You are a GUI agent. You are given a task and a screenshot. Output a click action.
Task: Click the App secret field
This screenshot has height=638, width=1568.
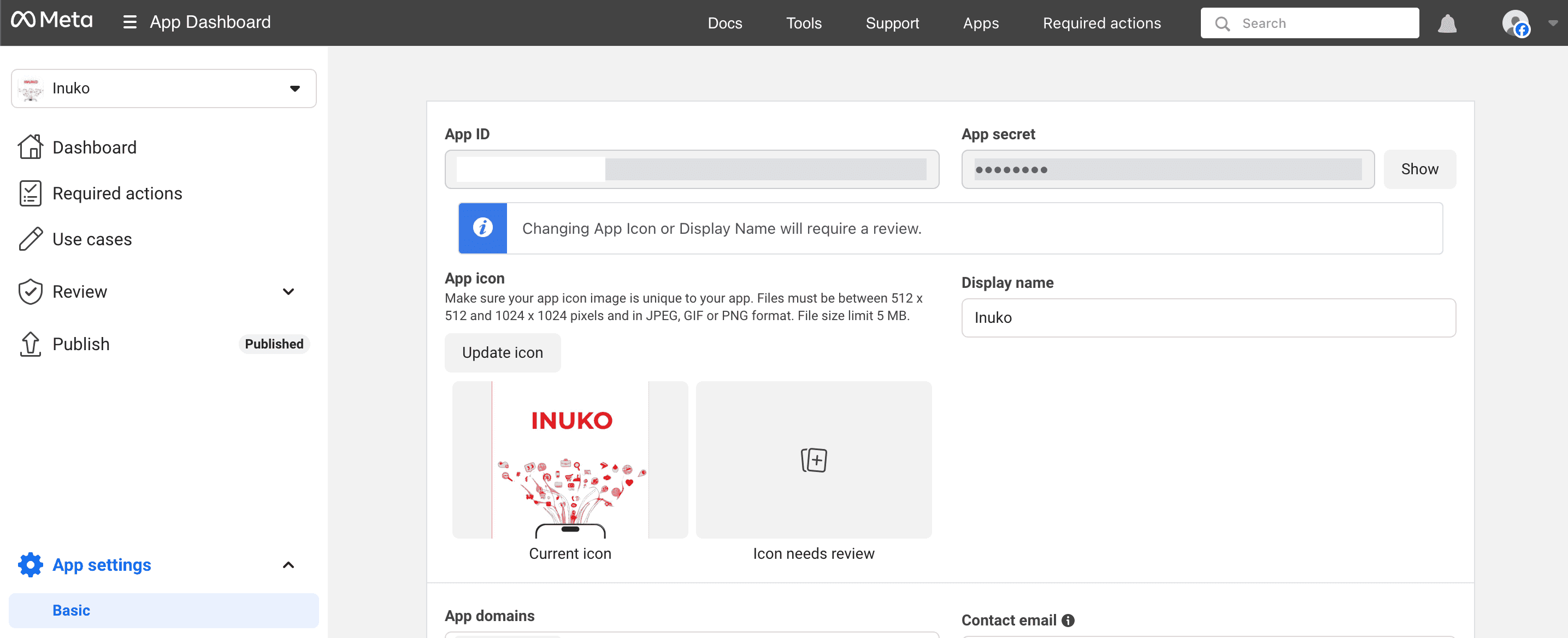[1168, 169]
